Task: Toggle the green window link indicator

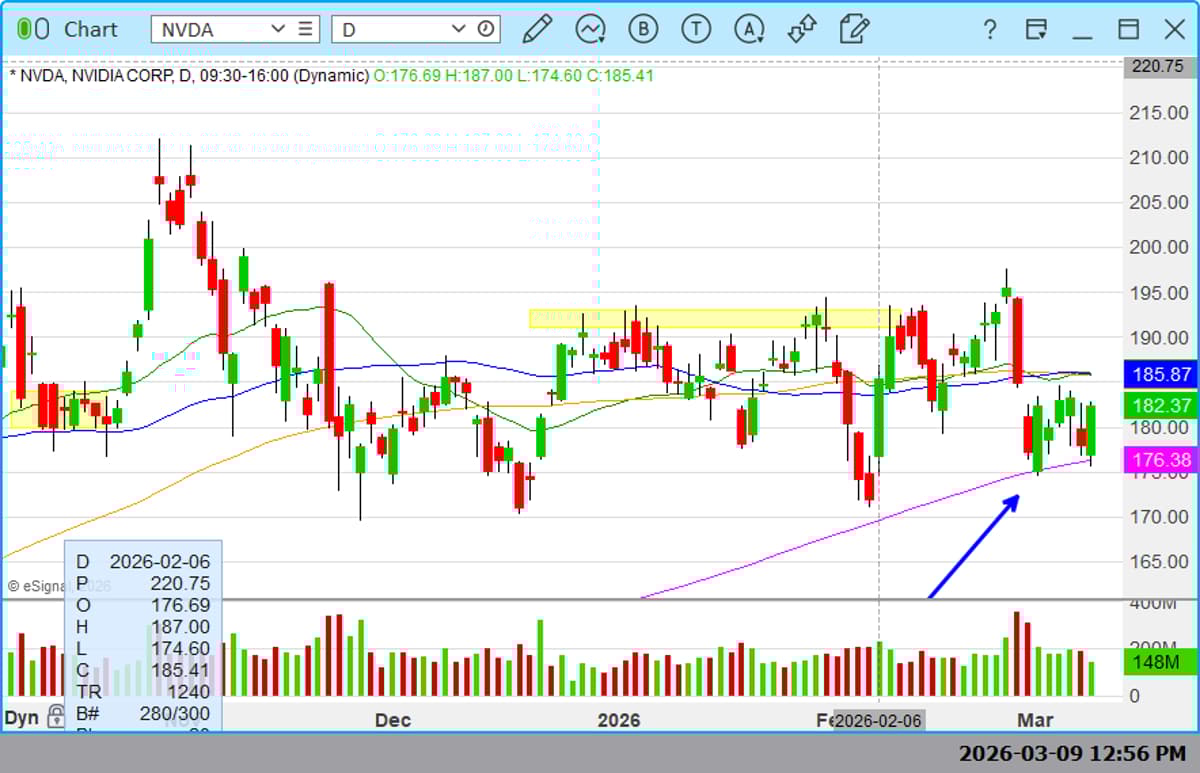Action: pyautogui.click(x=33, y=29)
